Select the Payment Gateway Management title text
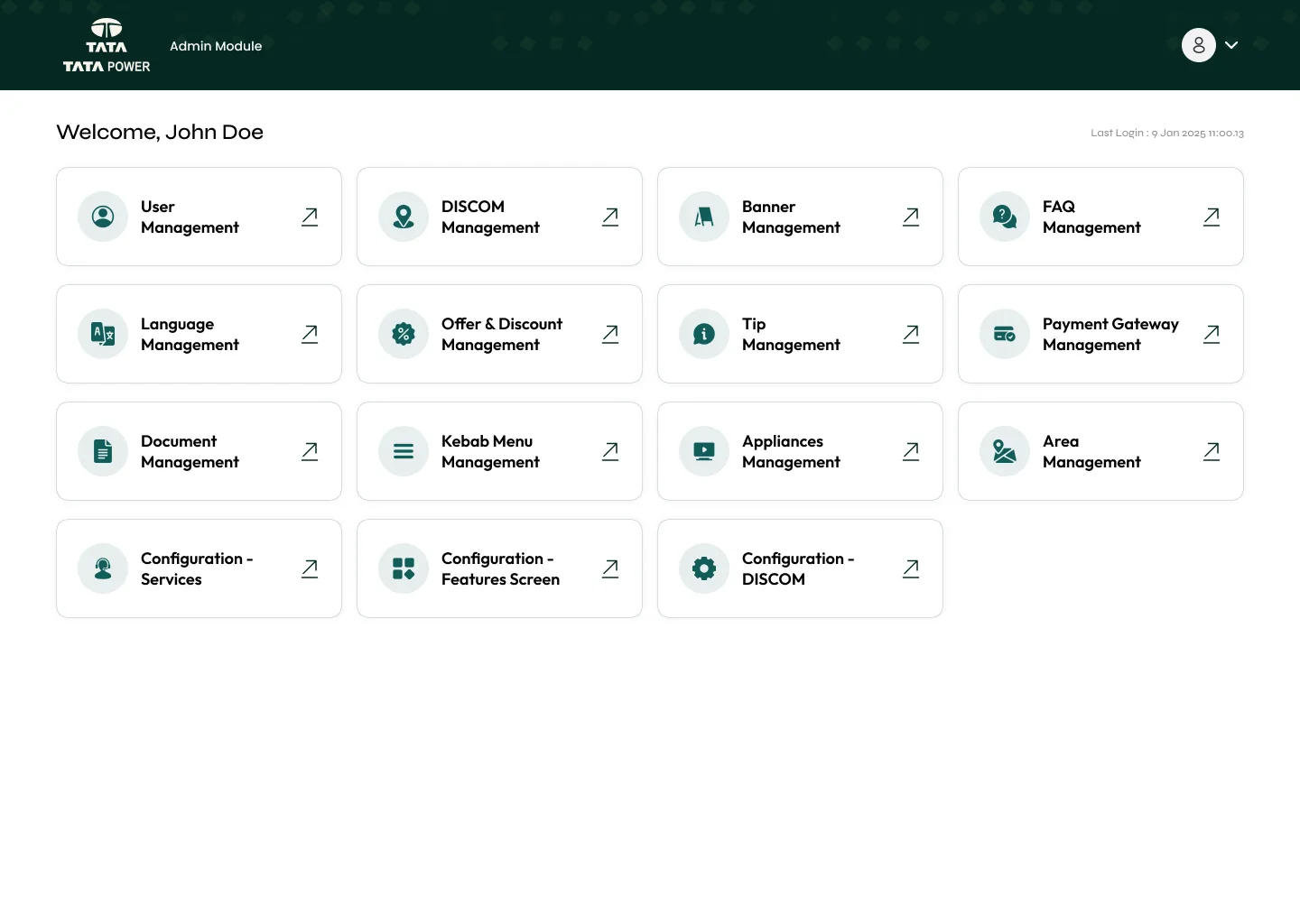 tap(1110, 334)
